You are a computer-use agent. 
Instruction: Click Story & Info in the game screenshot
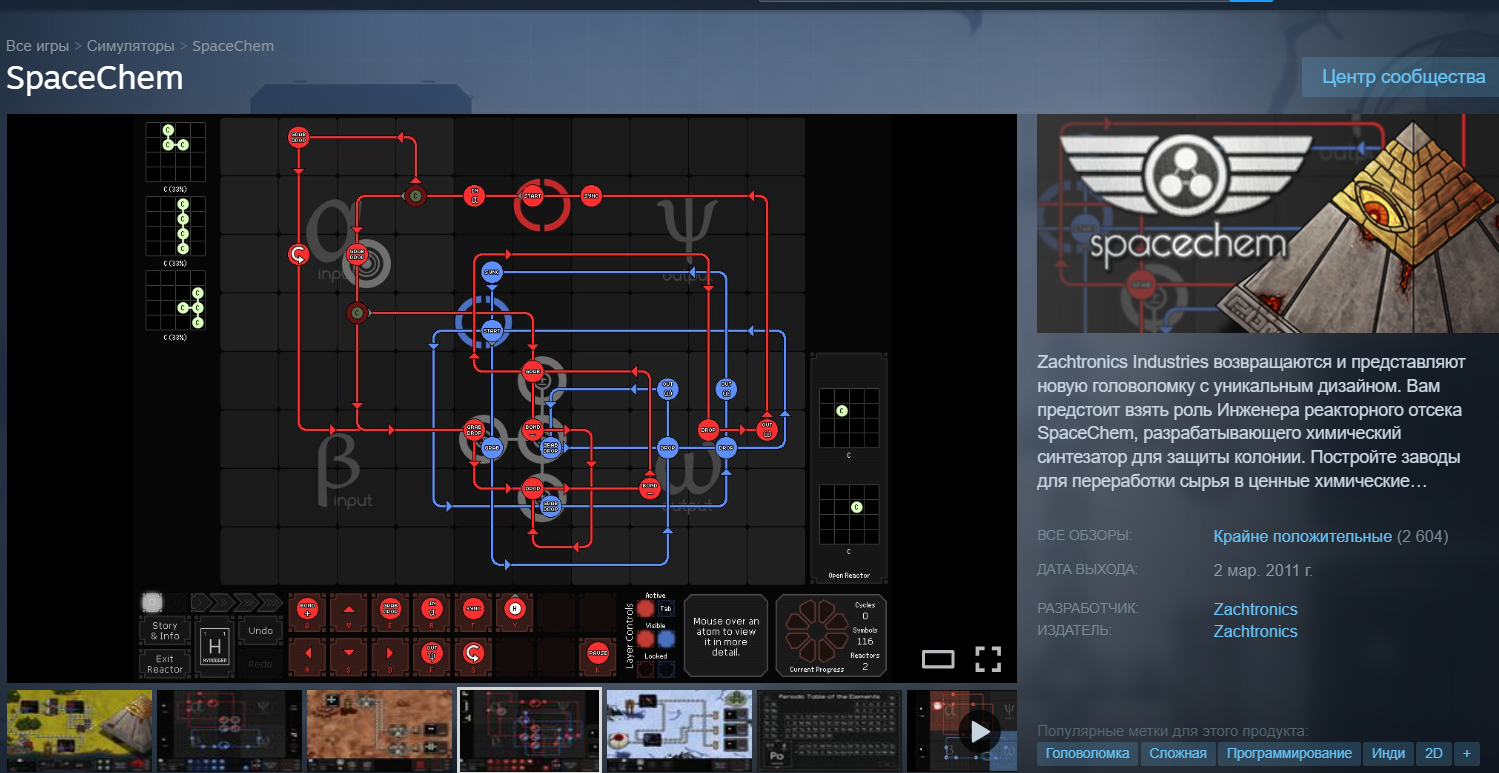tap(165, 631)
